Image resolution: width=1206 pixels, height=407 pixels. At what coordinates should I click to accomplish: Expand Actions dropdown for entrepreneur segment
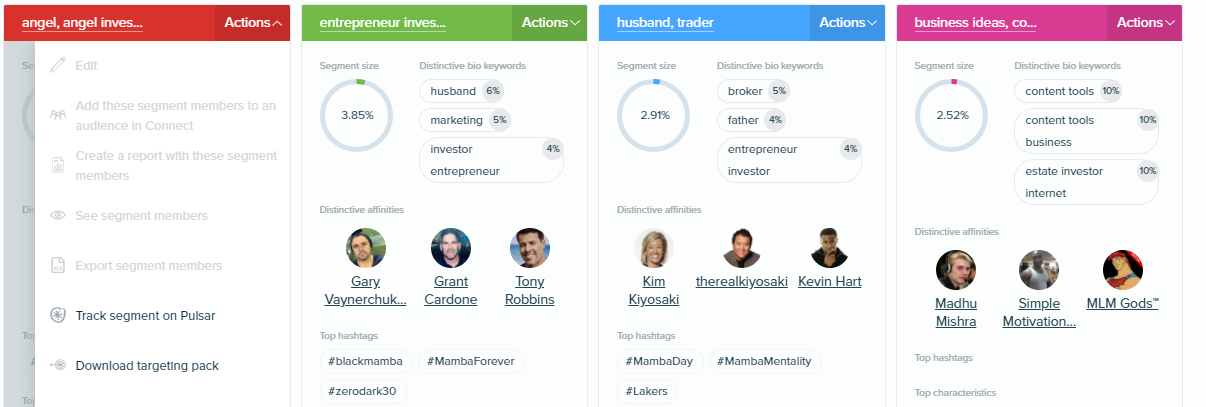549,22
